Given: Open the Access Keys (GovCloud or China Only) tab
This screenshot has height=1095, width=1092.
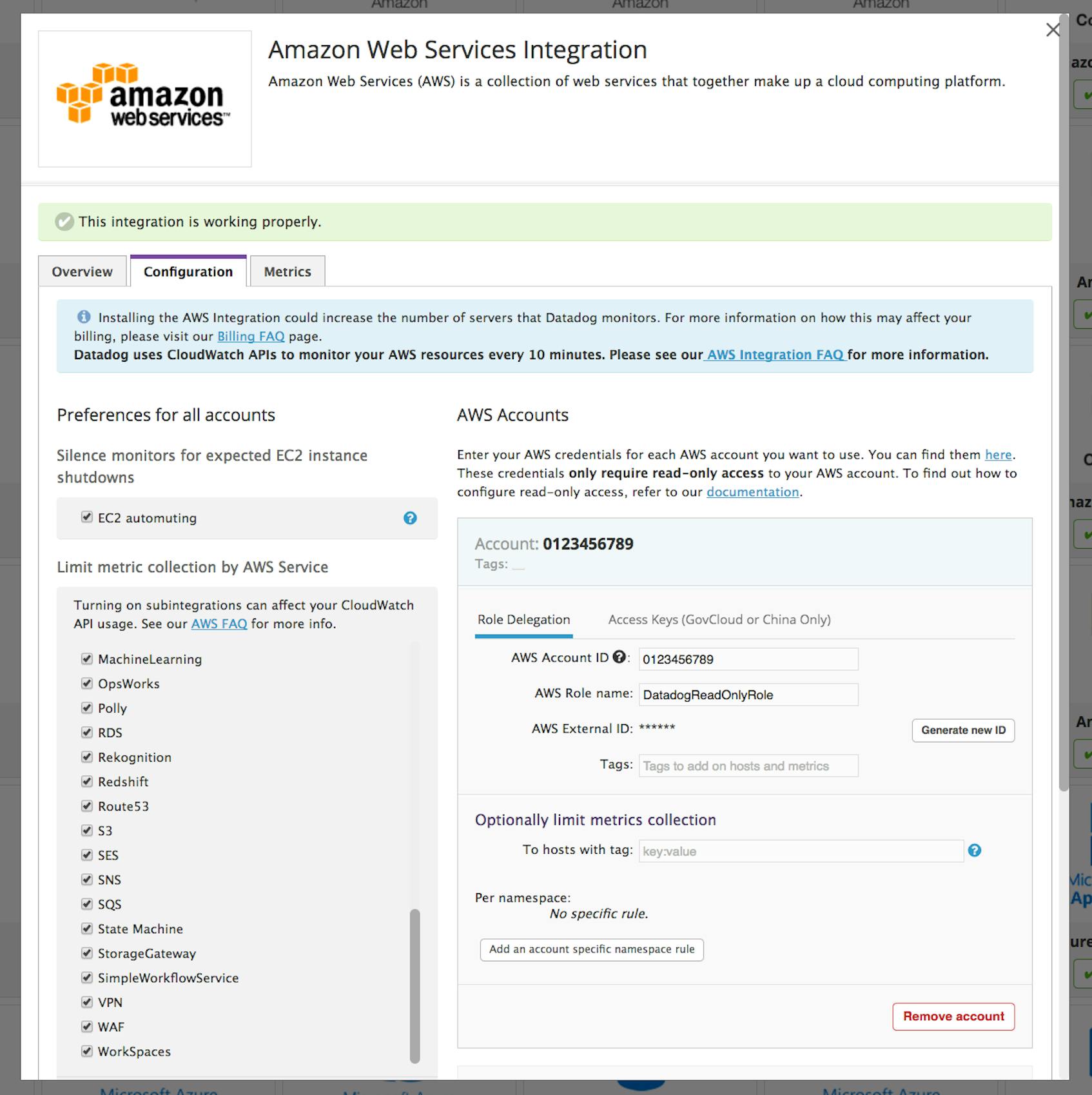Looking at the screenshot, I should pyautogui.click(x=719, y=619).
